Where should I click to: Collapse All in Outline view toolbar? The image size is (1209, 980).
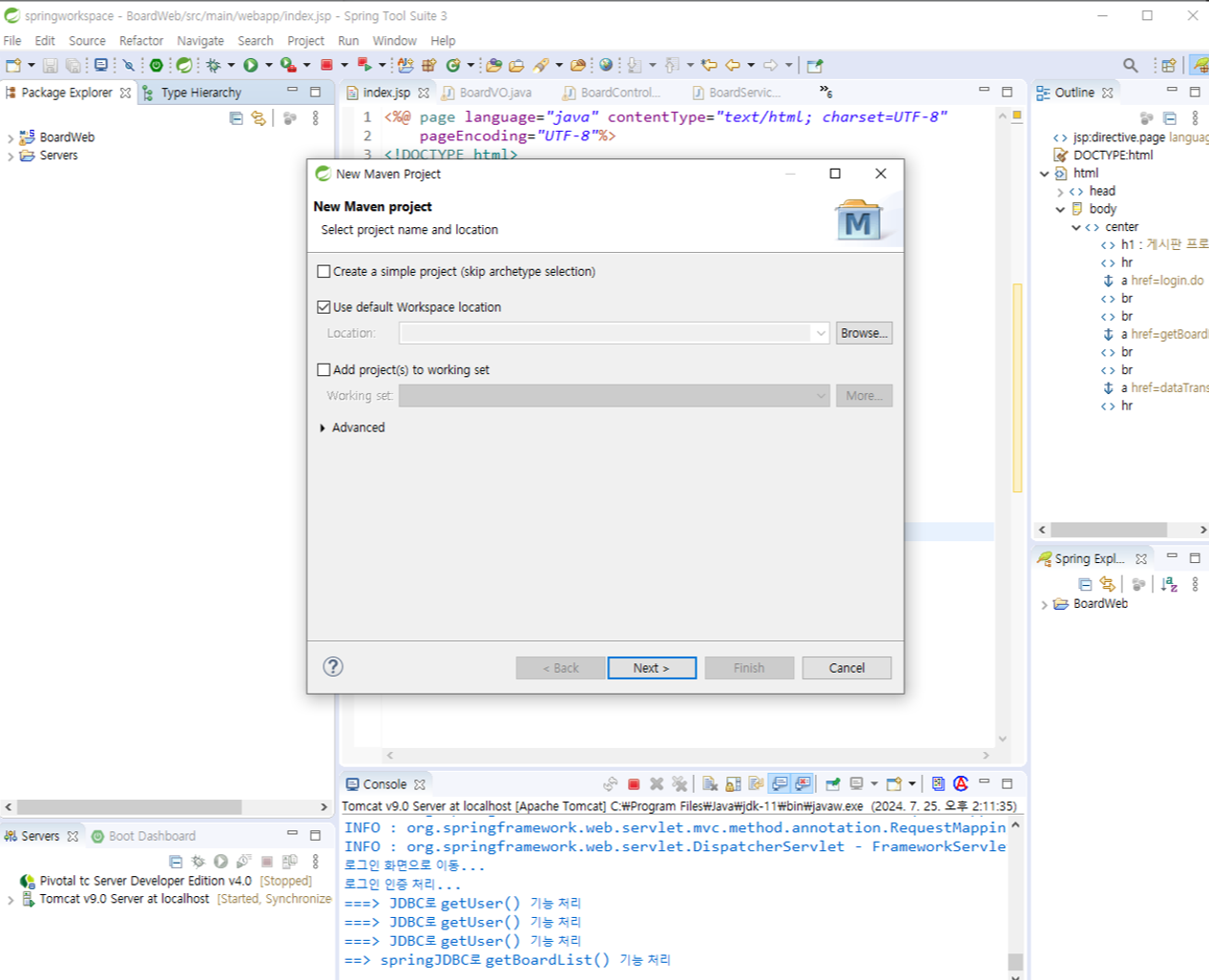pyautogui.click(x=1169, y=118)
